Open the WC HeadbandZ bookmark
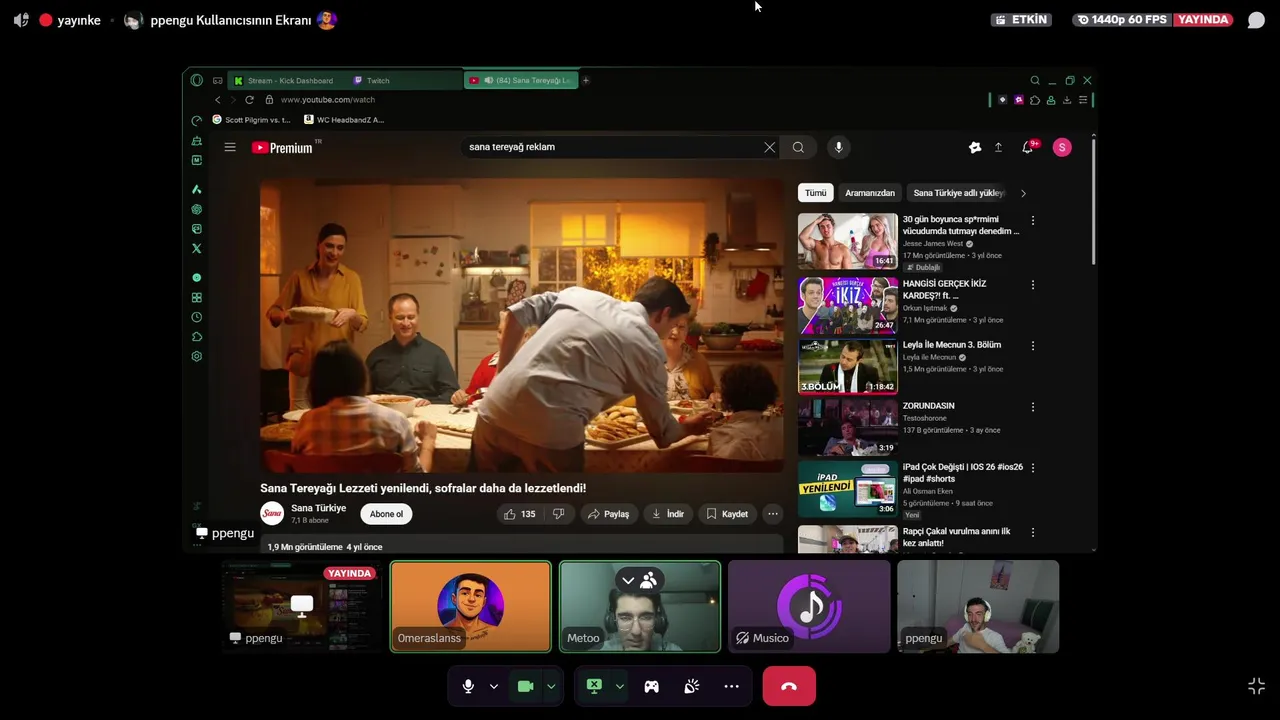The height and width of the screenshot is (720, 1280). click(344, 120)
